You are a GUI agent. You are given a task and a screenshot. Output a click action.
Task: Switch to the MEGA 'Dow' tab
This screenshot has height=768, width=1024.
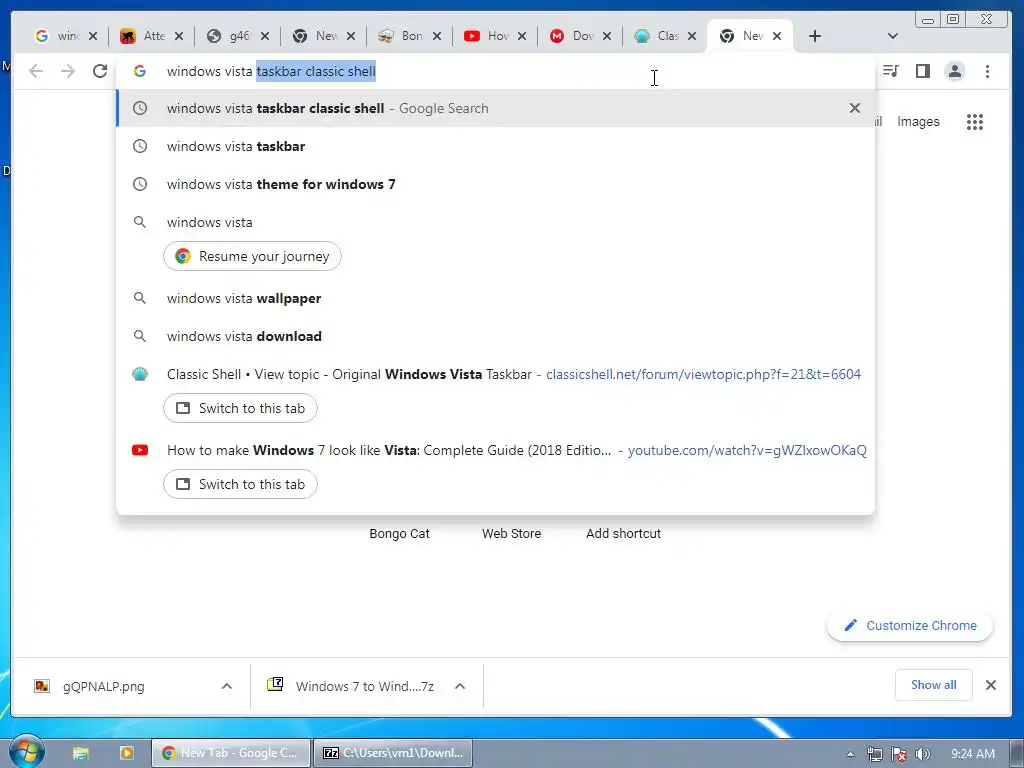tap(573, 36)
